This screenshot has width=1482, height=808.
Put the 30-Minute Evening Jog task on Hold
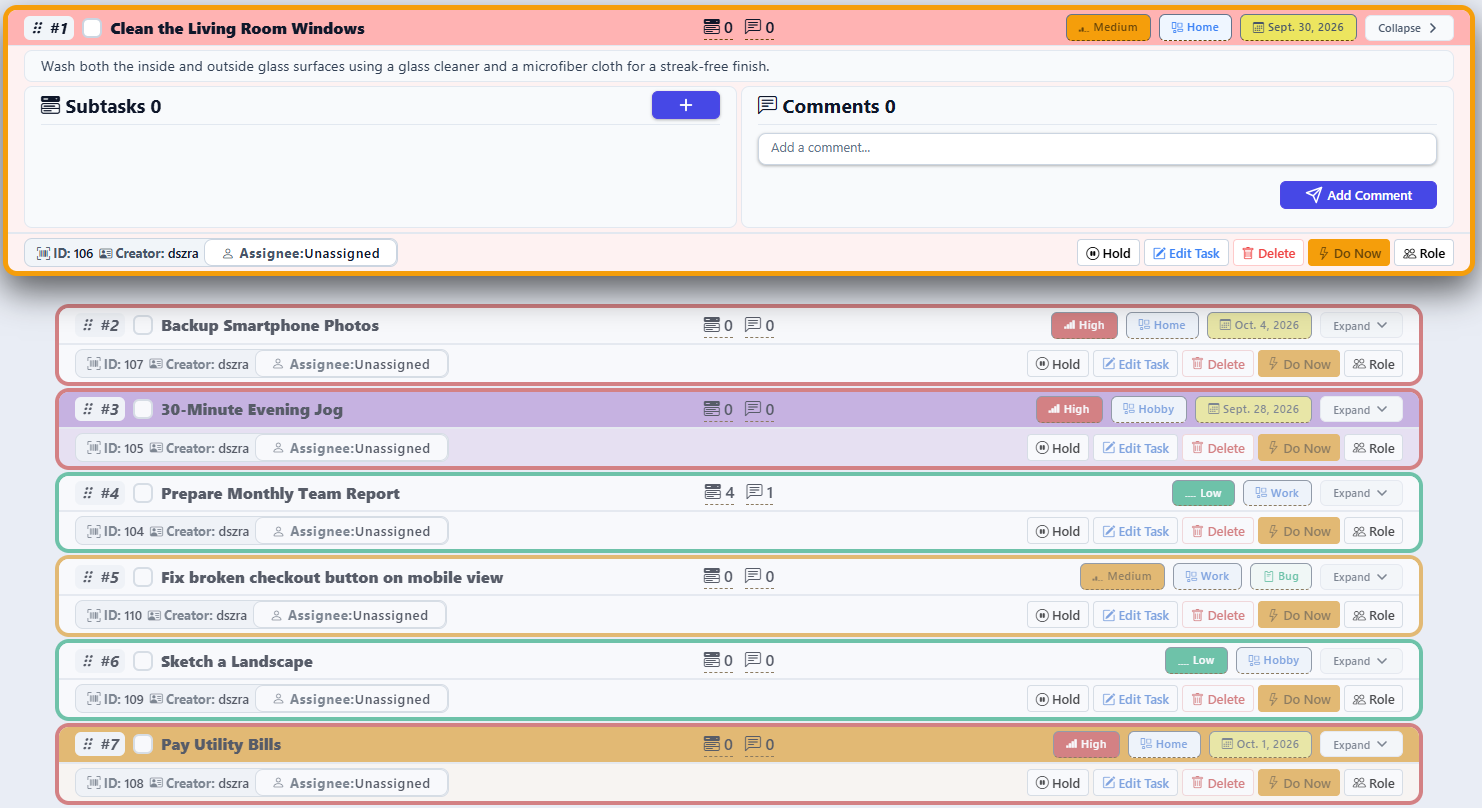[1058, 448]
